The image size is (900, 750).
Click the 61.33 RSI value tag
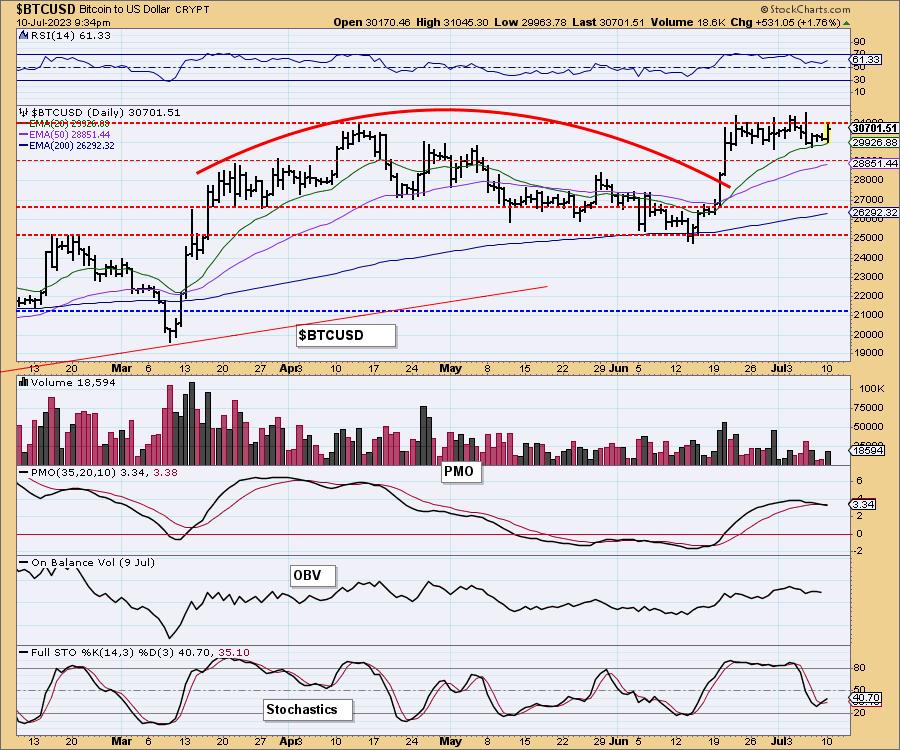(x=866, y=60)
